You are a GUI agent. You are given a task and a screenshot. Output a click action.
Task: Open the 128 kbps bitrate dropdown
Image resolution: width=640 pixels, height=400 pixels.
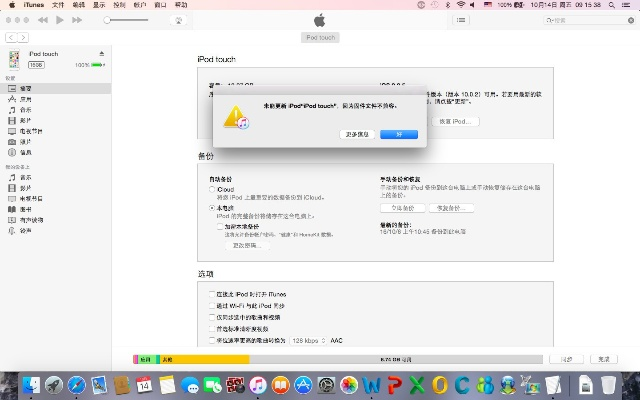click(x=303, y=340)
